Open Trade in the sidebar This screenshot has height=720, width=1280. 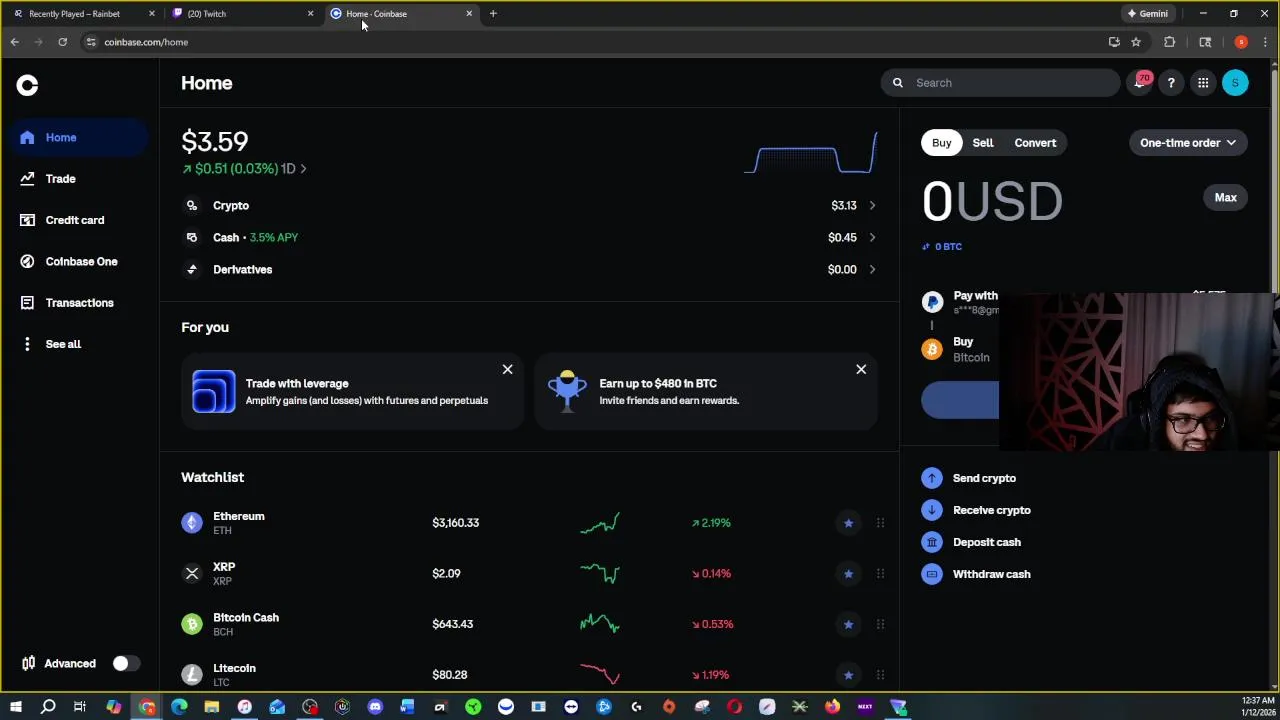60,179
